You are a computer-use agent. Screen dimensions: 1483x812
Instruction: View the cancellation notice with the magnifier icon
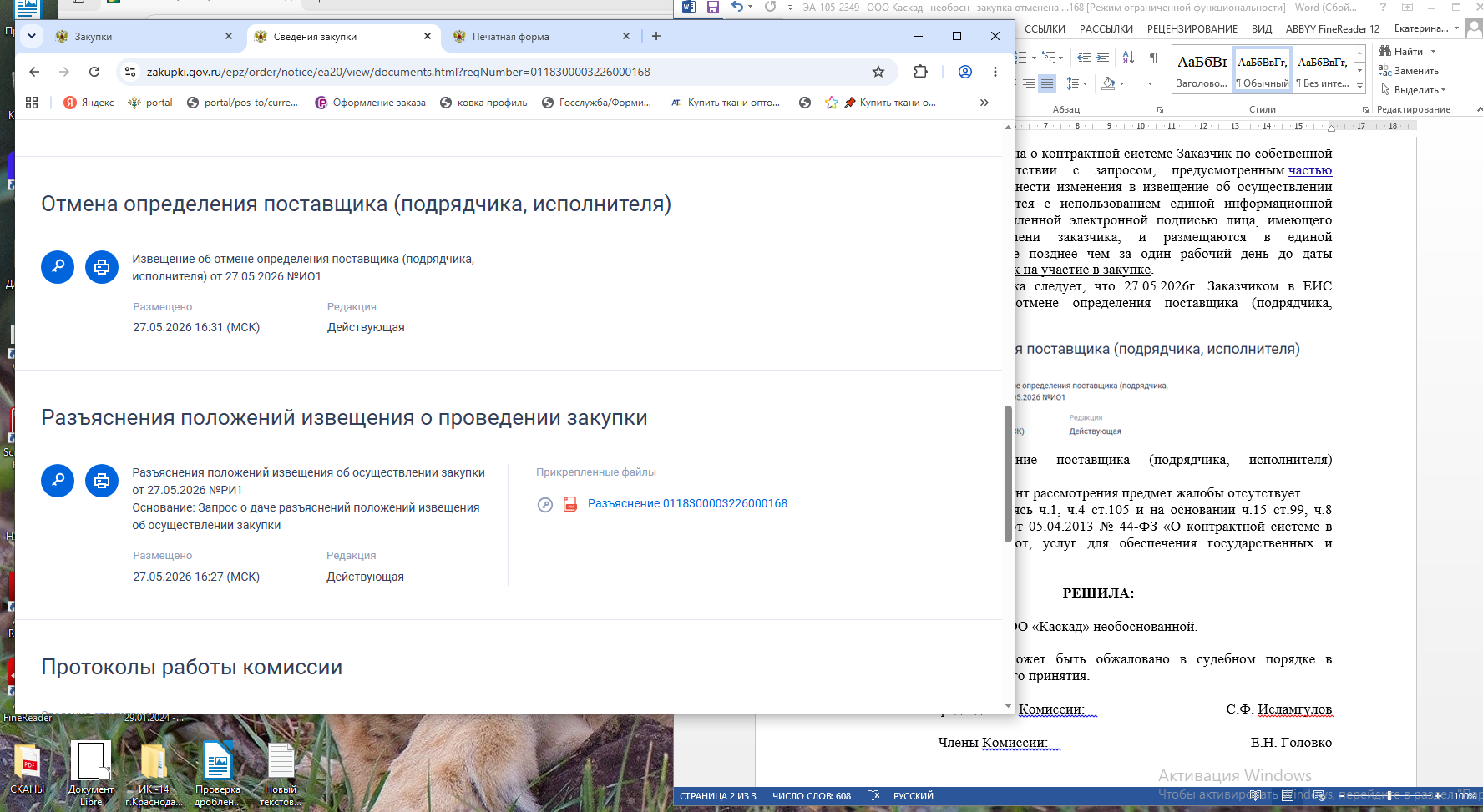click(x=58, y=267)
